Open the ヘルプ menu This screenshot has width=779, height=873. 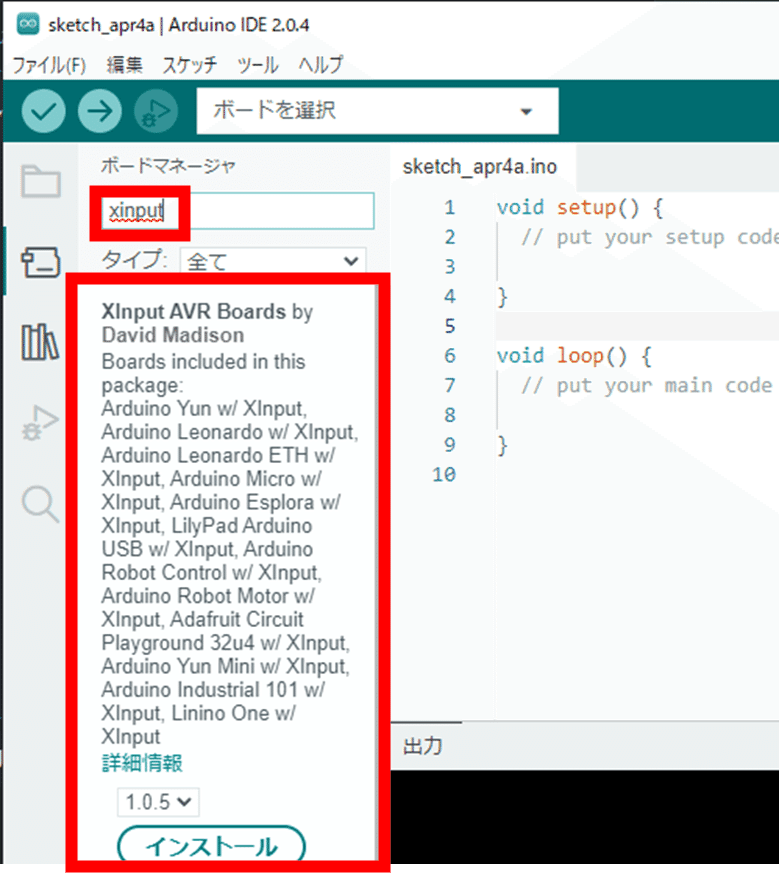(x=321, y=65)
